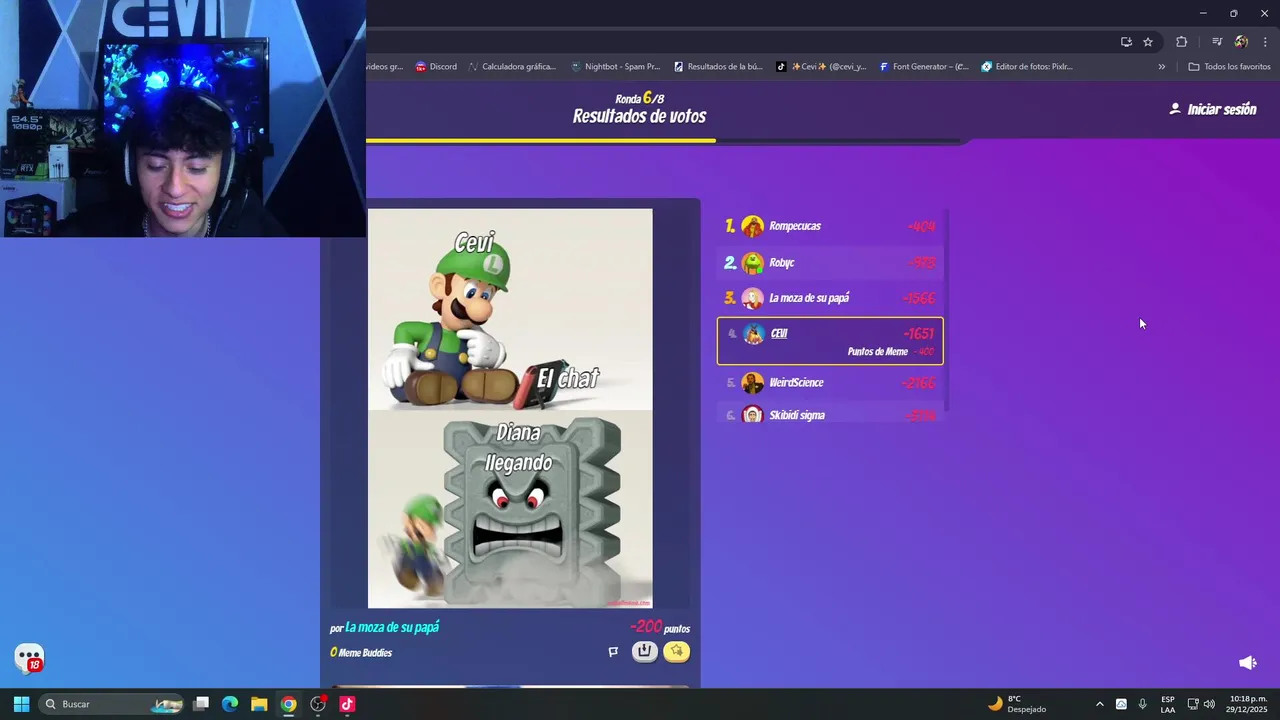Viewport: 1280px width, 720px height.
Task: Open the Editor de fotos: Pixlr bookmark
Action: point(1027,67)
